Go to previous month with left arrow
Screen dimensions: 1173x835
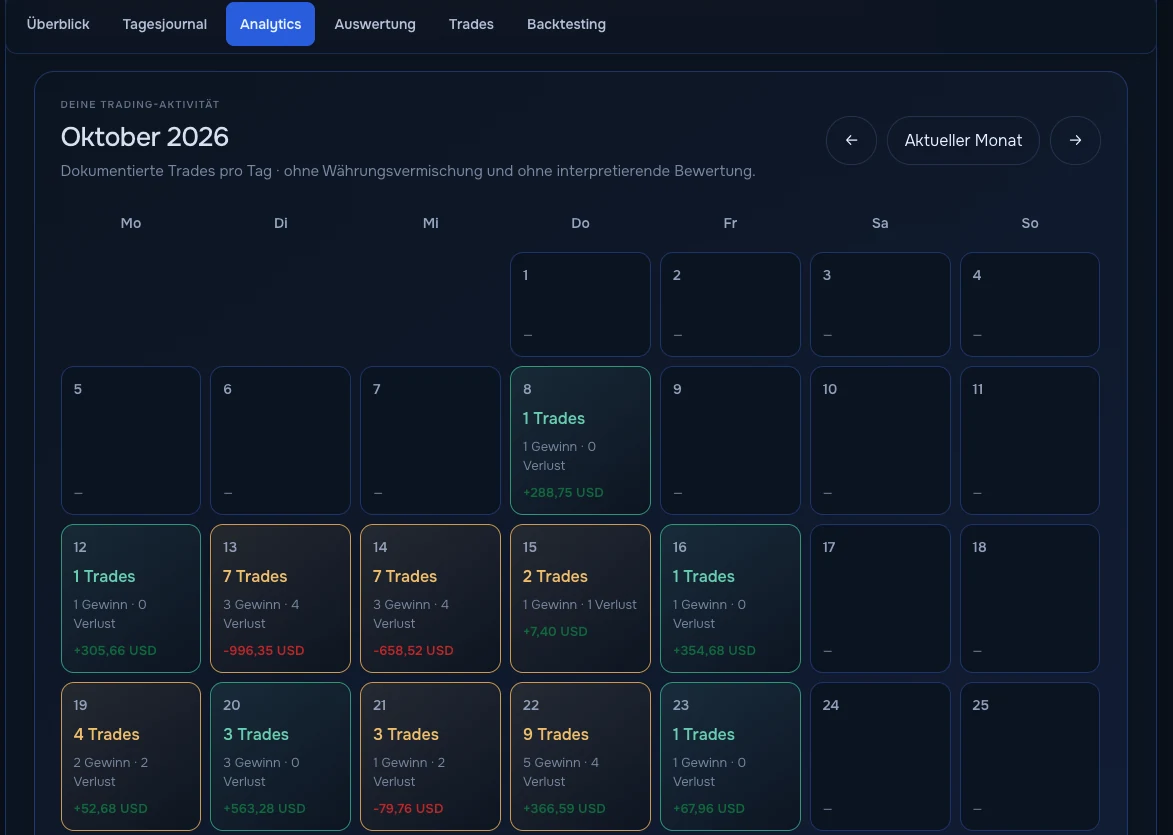[x=851, y=140]
